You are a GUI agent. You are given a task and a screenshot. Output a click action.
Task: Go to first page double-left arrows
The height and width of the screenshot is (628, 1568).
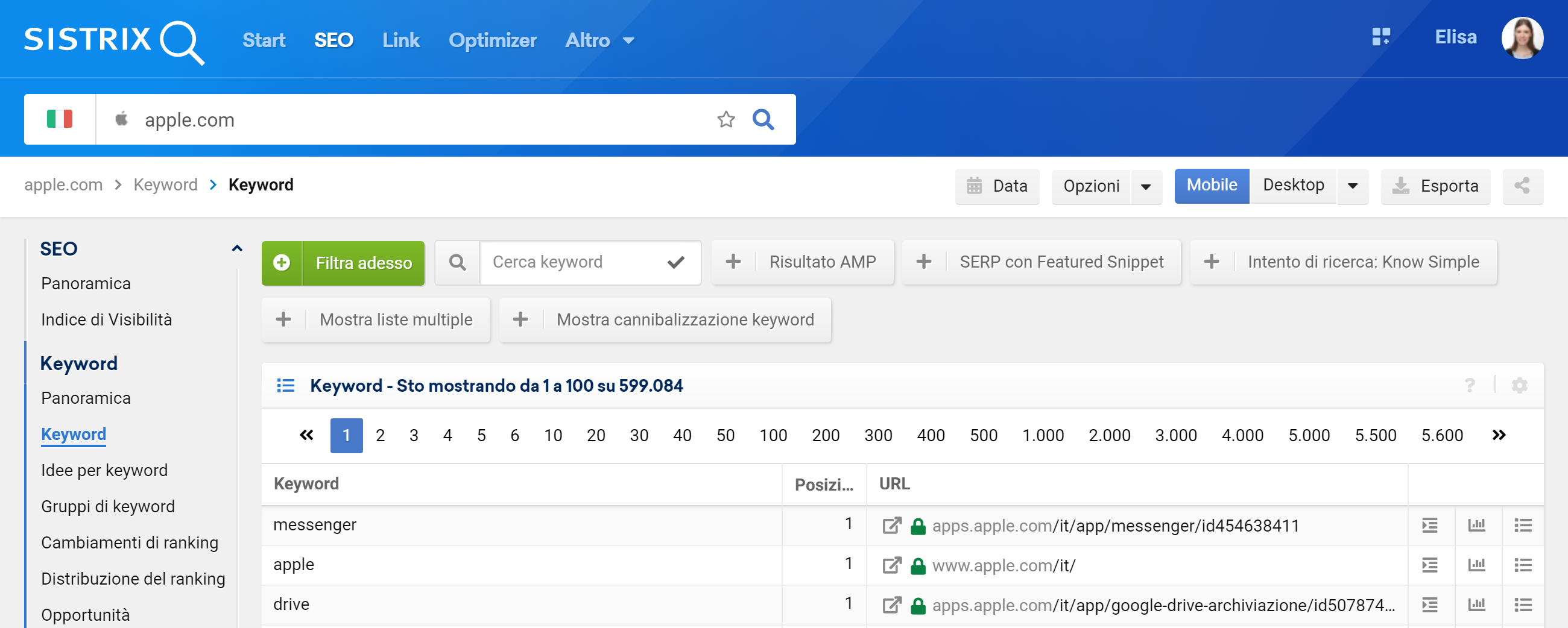coord(306,435)
